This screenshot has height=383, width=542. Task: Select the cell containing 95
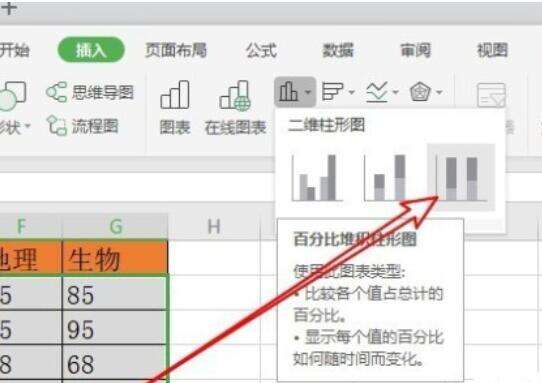(x=115, y=328)
